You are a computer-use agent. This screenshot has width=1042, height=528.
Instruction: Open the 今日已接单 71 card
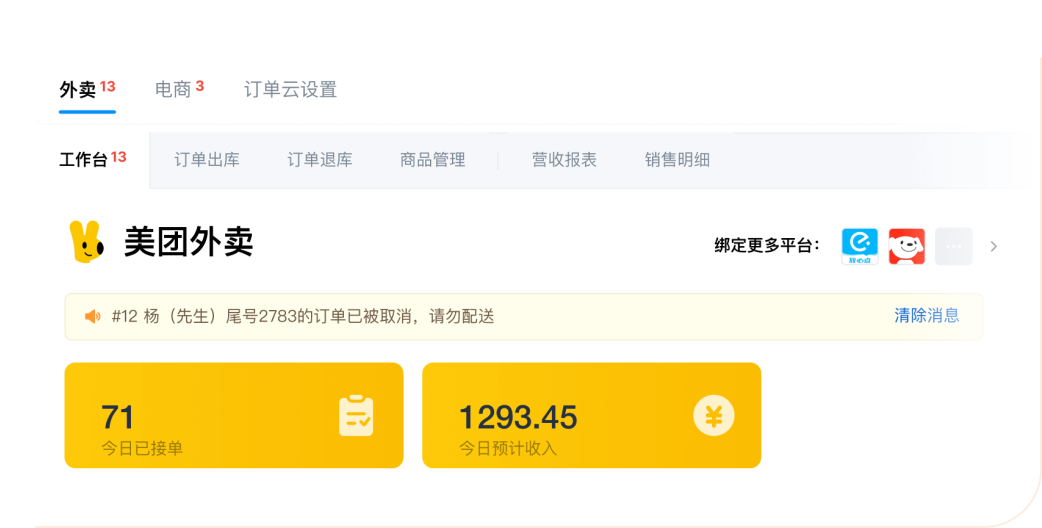pos(234,415)
